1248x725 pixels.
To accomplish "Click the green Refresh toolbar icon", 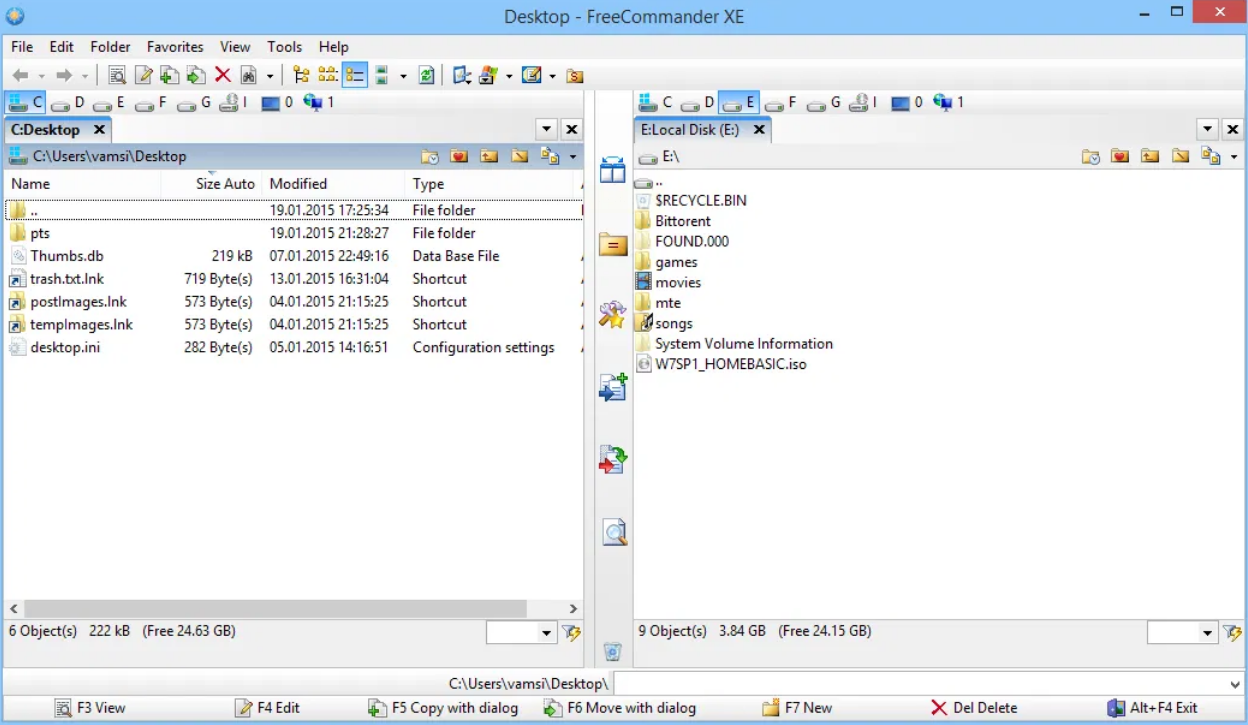I will pyautogui.click(x=427, y=75).
